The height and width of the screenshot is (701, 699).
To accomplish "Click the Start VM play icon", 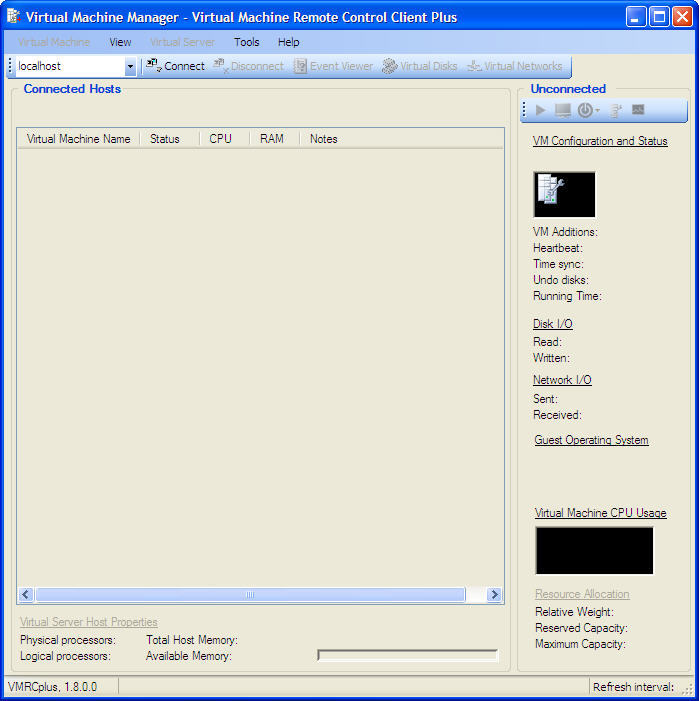I will 540,110.
